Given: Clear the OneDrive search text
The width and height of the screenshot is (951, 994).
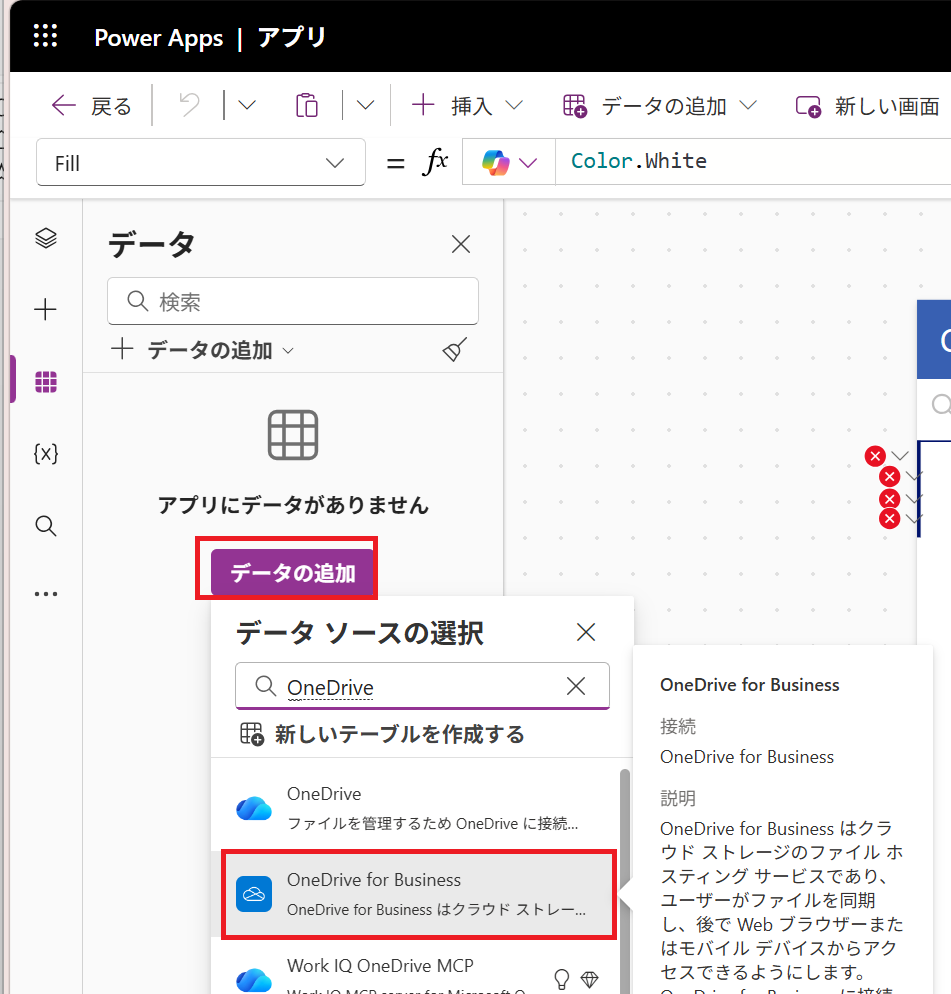Looking at the screenshot, I should pos(576,686).
